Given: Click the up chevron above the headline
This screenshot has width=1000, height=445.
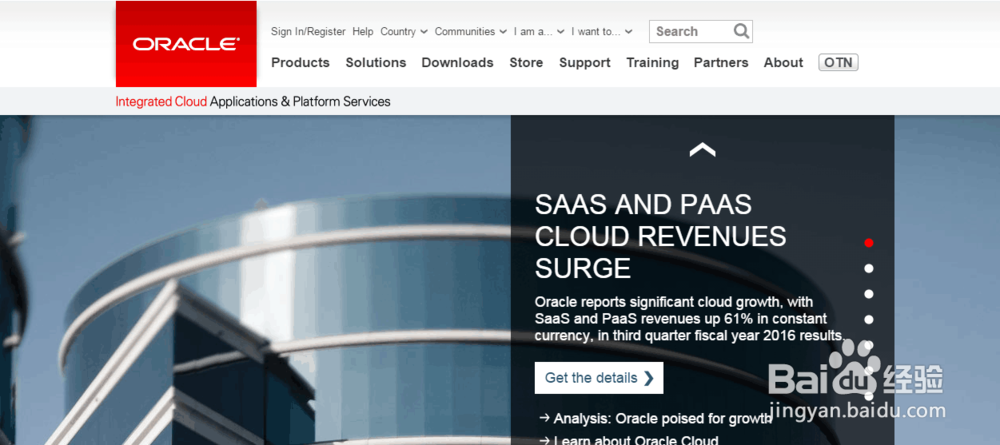Looking at the screenshot, I should point(702,150).
